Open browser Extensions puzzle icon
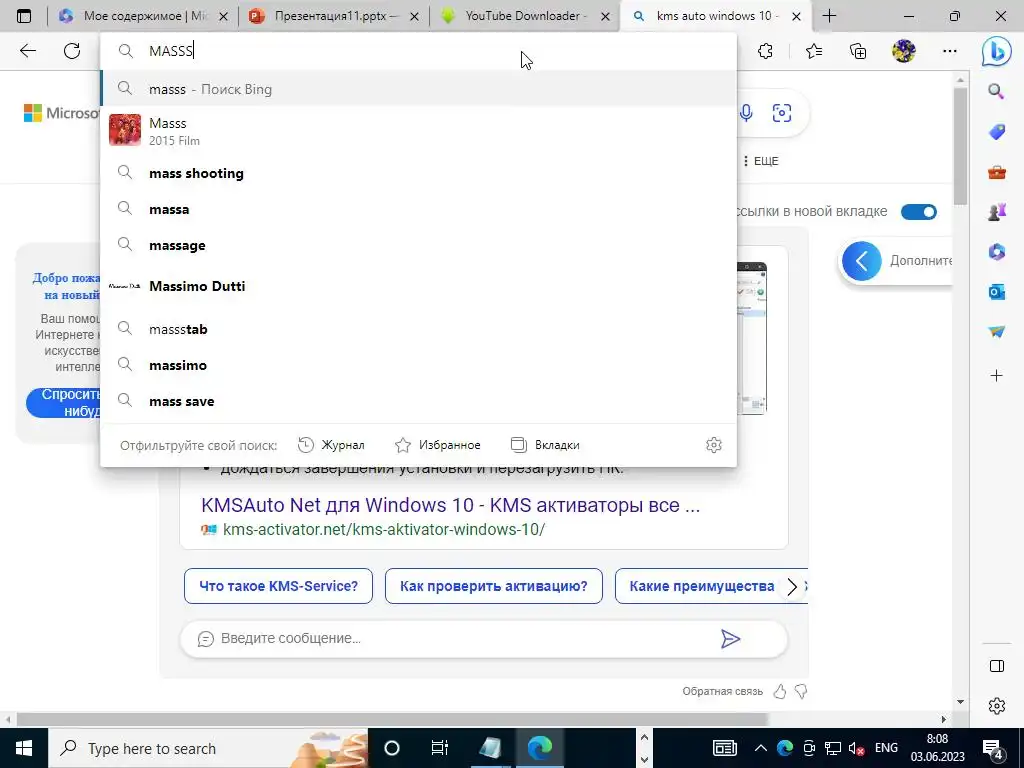The height and width of the screenshot is (768, 1024). click(765, 51)
